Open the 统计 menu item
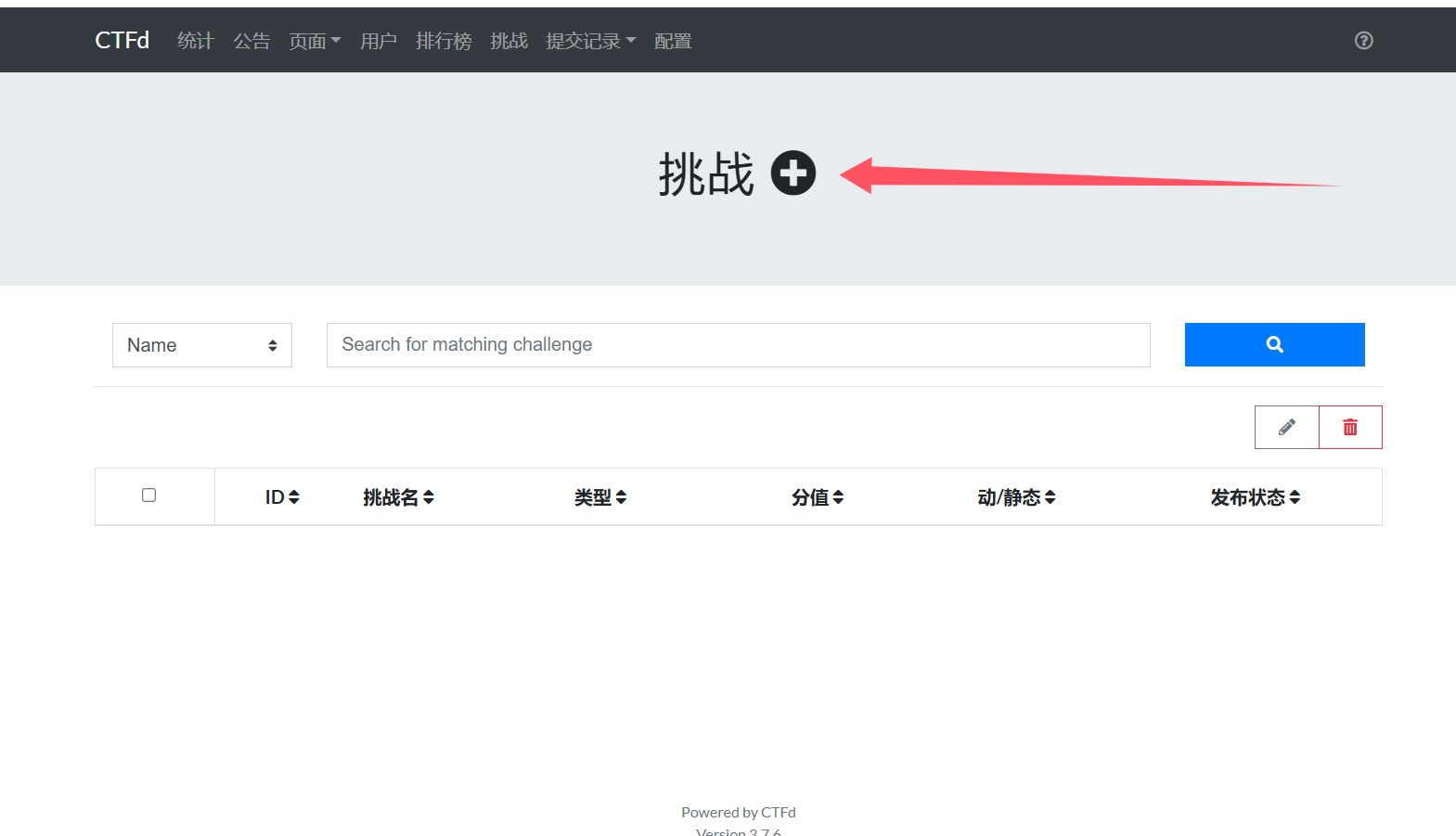This screenshot has height=836, width=1456. coord(195,41)
